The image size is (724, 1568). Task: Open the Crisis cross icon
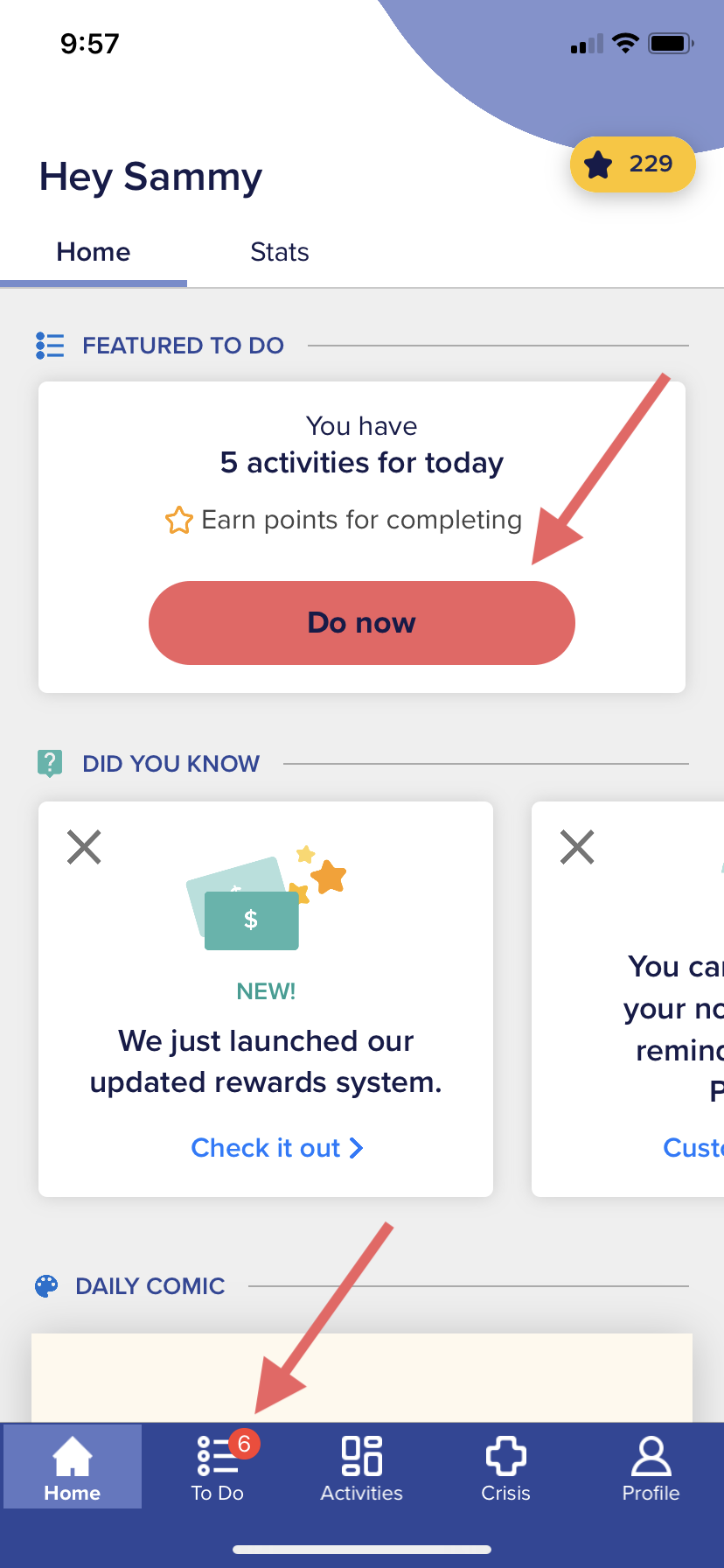[505, 1456]
